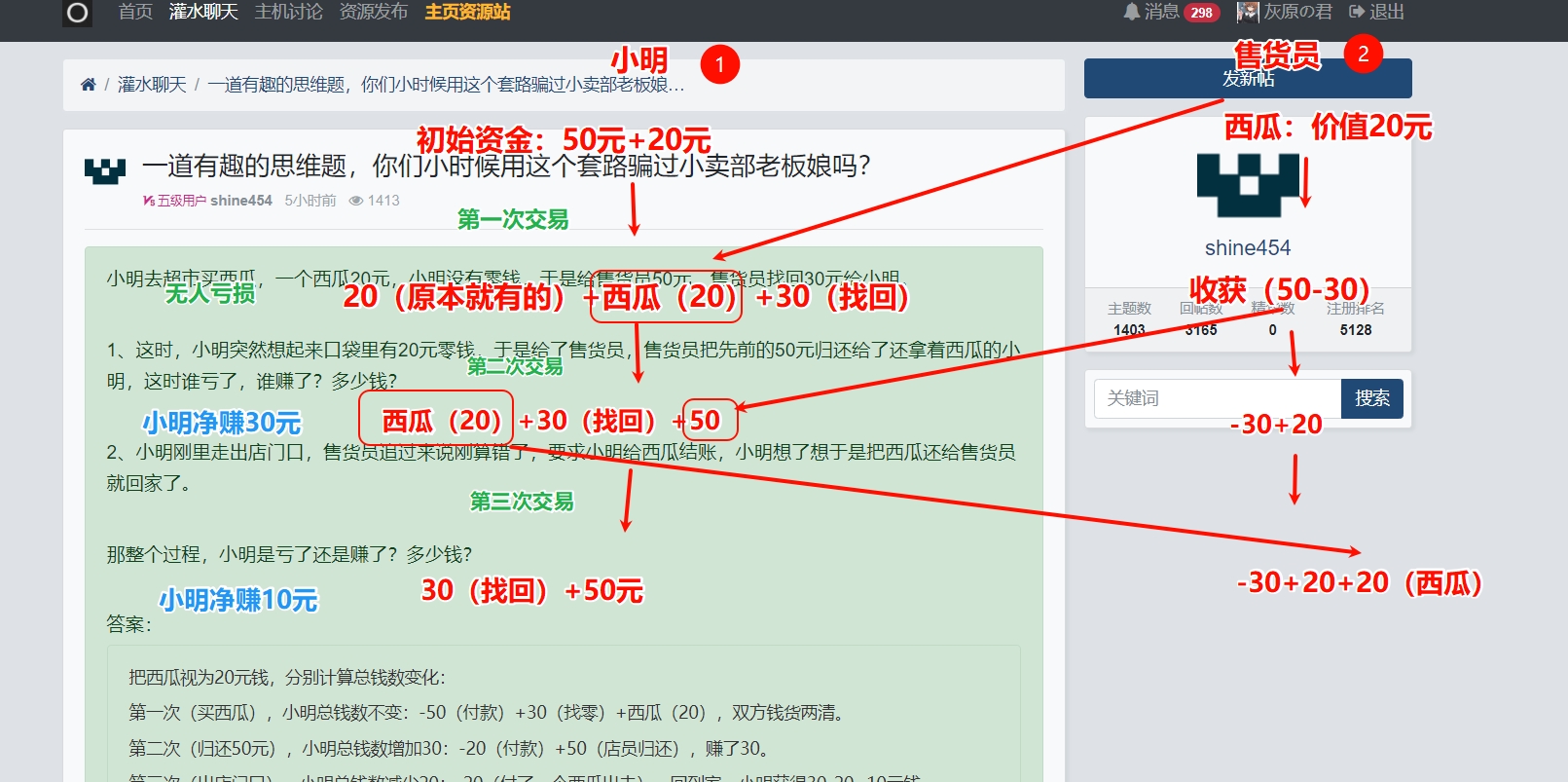The height and width of the screenshot is (782, 1568).
Task: Open the 298 unread messages badge
Action: (1202, 13)
